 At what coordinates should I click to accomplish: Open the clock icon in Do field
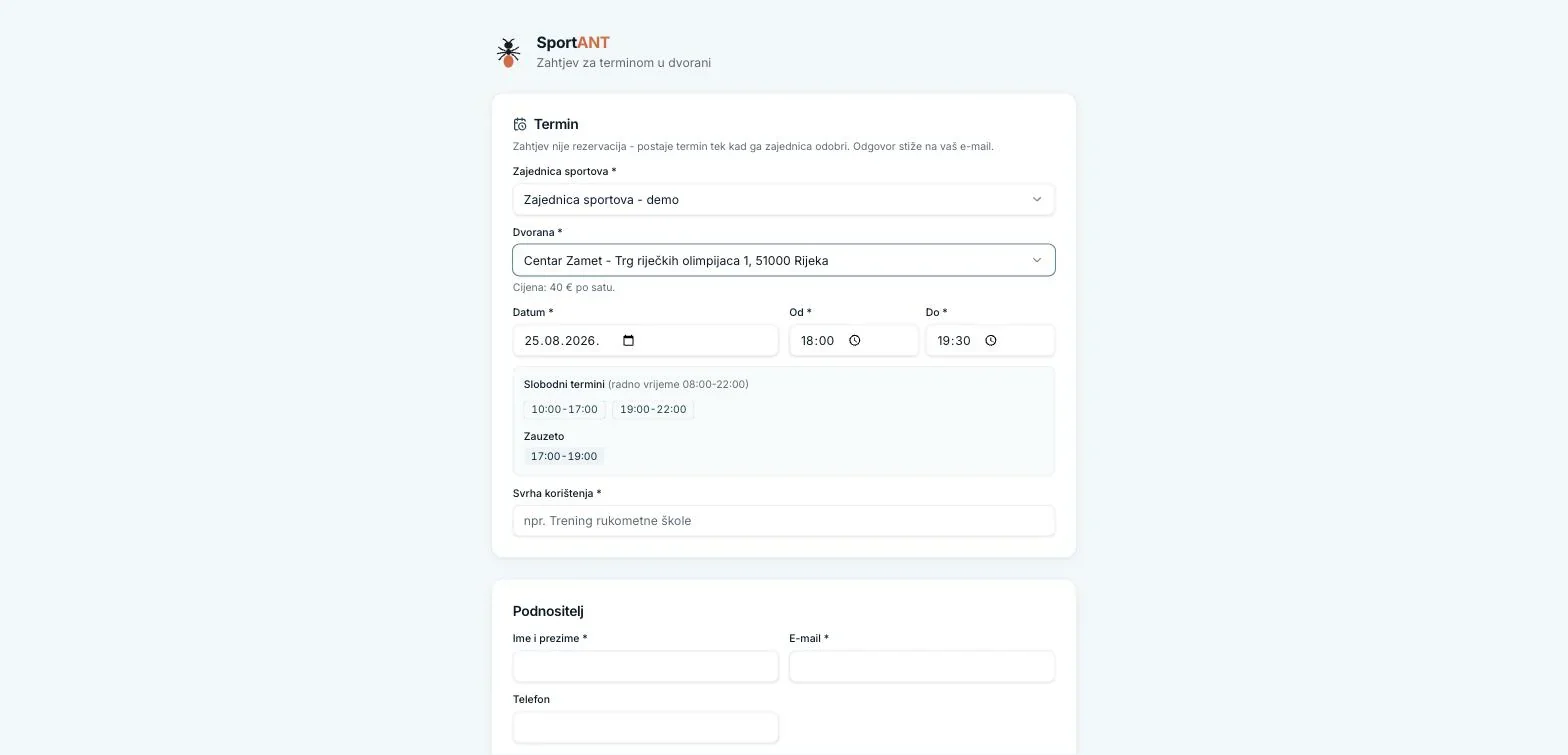(x=991, y=340)
